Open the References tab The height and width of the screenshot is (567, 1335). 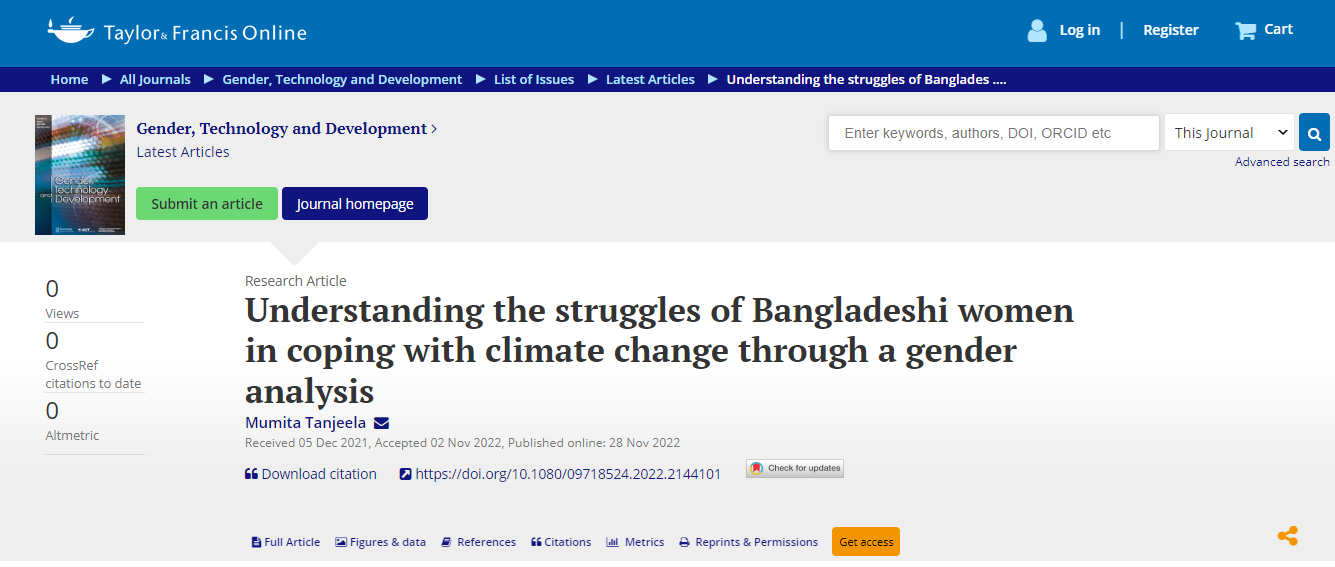479,542
